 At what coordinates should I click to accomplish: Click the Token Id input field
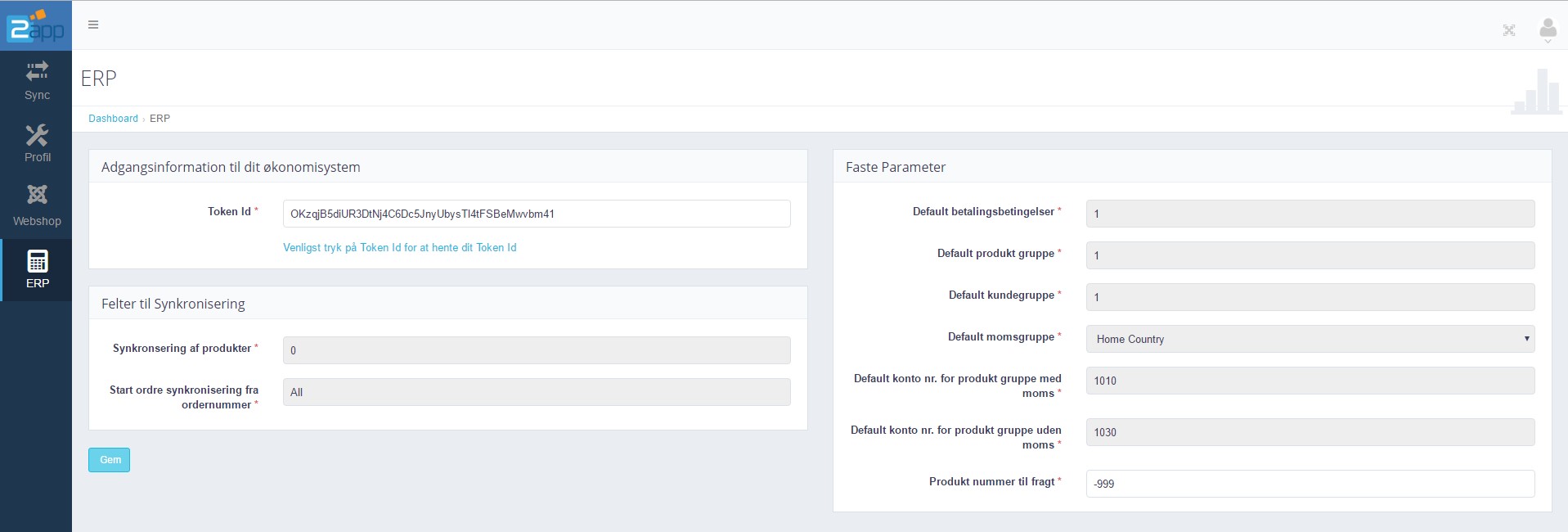point(536,214)
